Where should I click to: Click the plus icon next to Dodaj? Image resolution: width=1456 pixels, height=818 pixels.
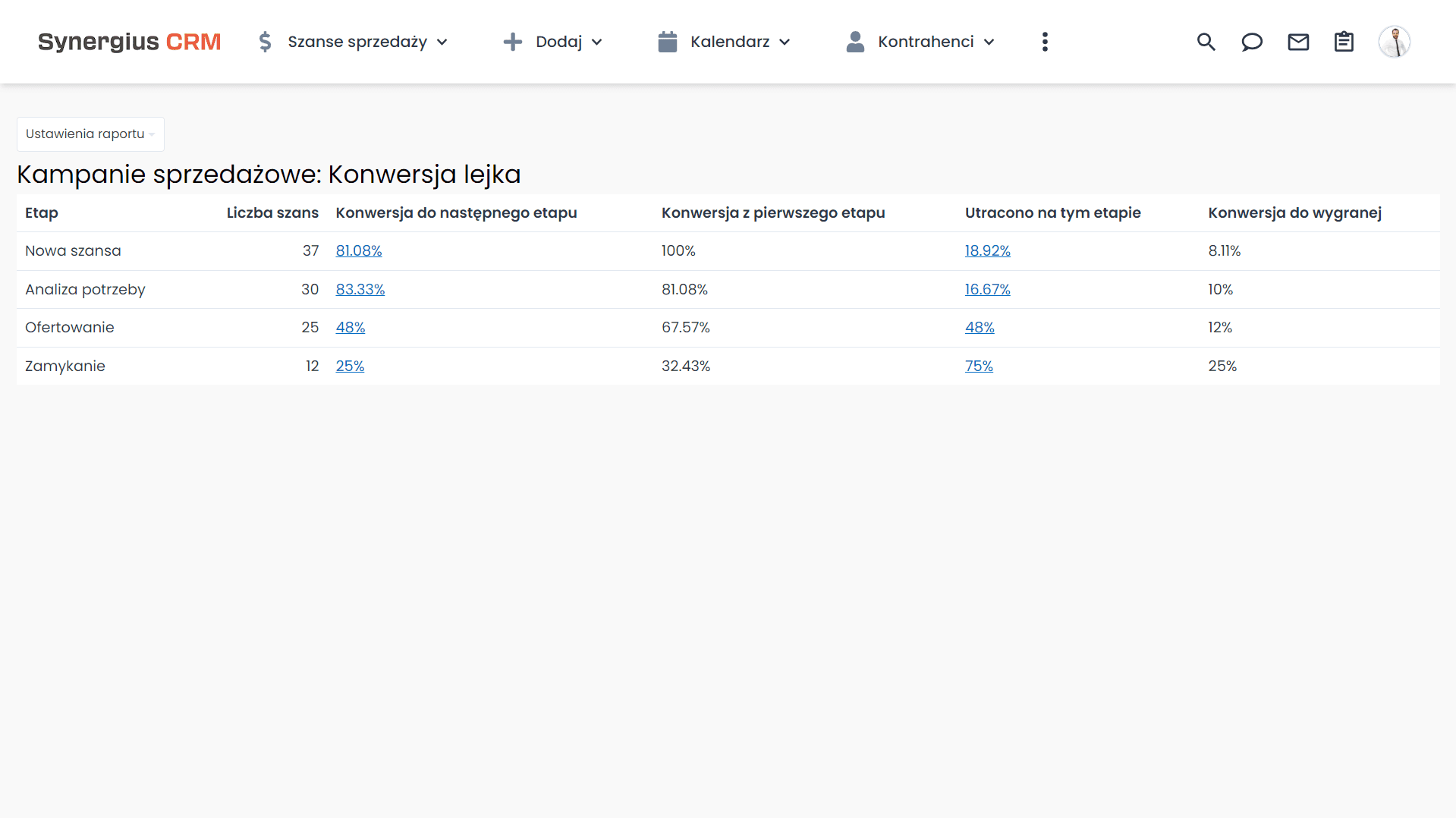513,42
